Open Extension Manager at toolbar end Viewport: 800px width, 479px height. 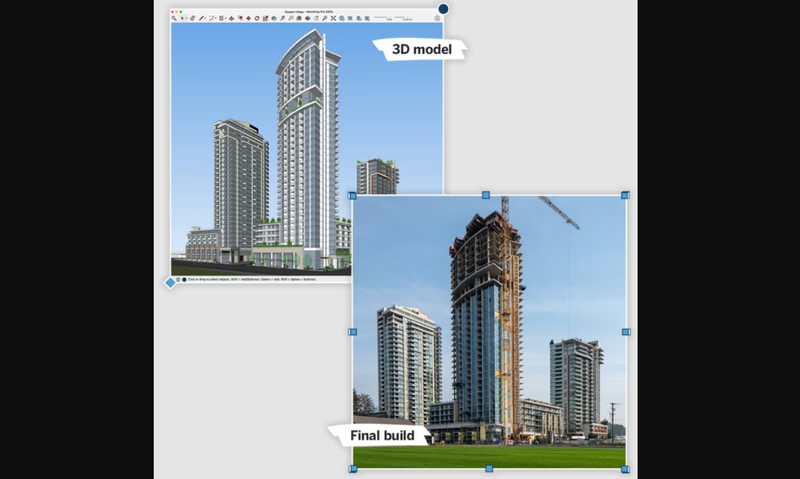tap(367, 18)
